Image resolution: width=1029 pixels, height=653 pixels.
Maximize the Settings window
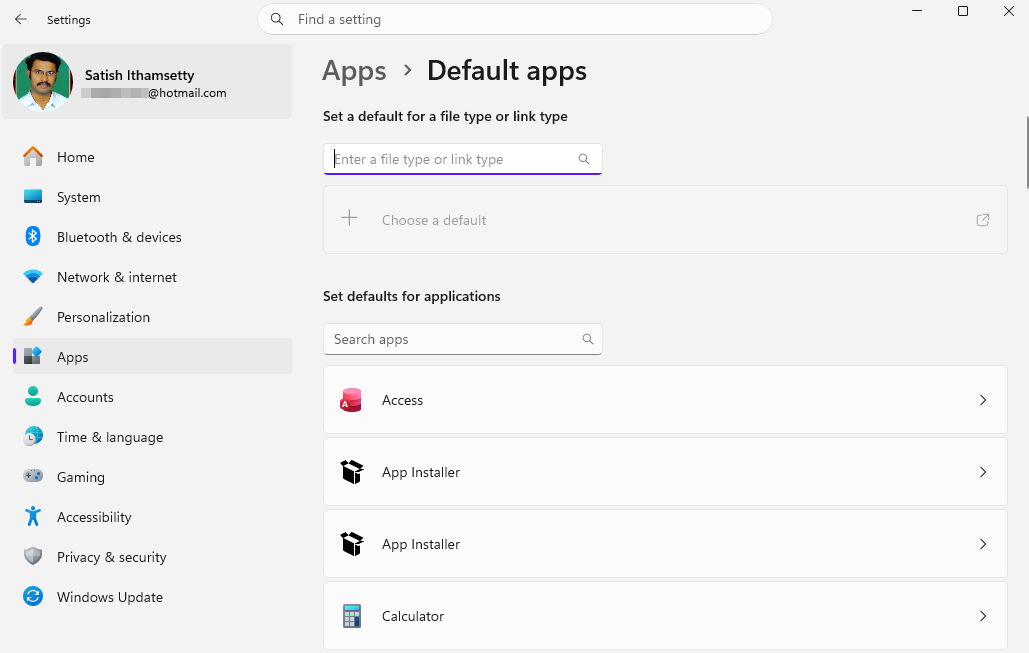(963, 11)
